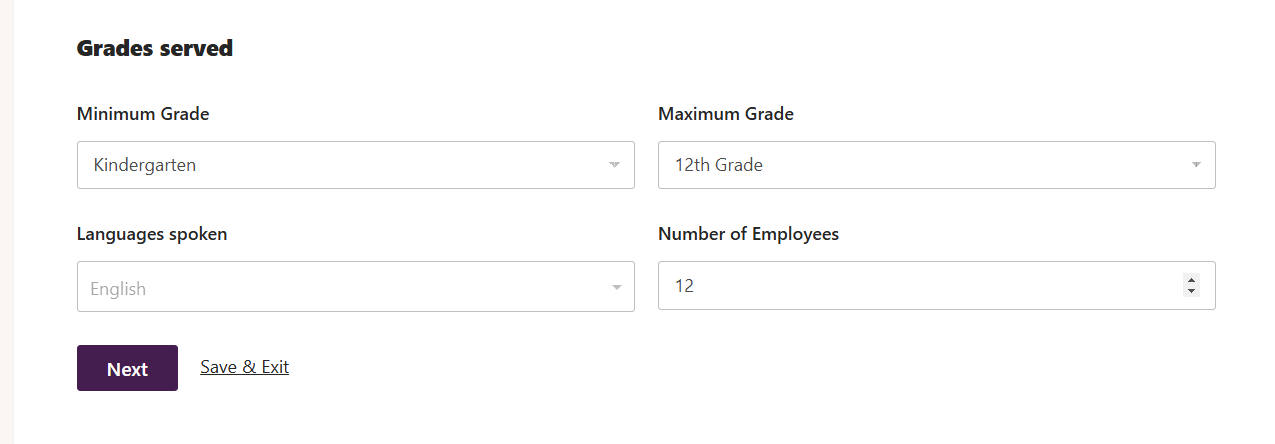Click the Maximum Grade label
Viewport: 1275px width, 444px height.
[x=726, y=114]
